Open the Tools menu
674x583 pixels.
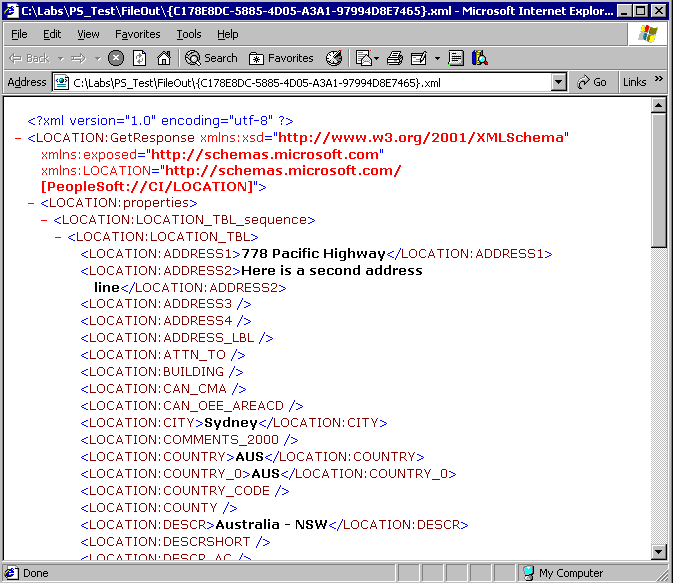tap(189, 34)
